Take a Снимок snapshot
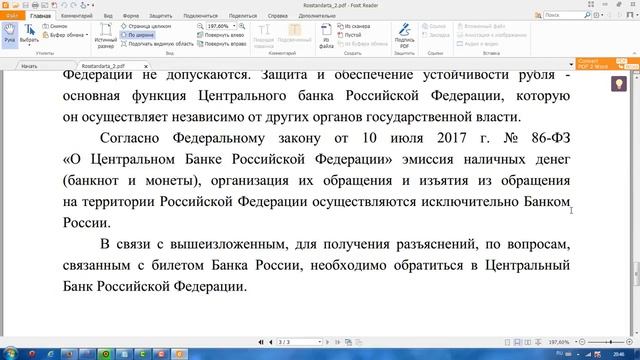640x360 pixels. tap(55, 26)
